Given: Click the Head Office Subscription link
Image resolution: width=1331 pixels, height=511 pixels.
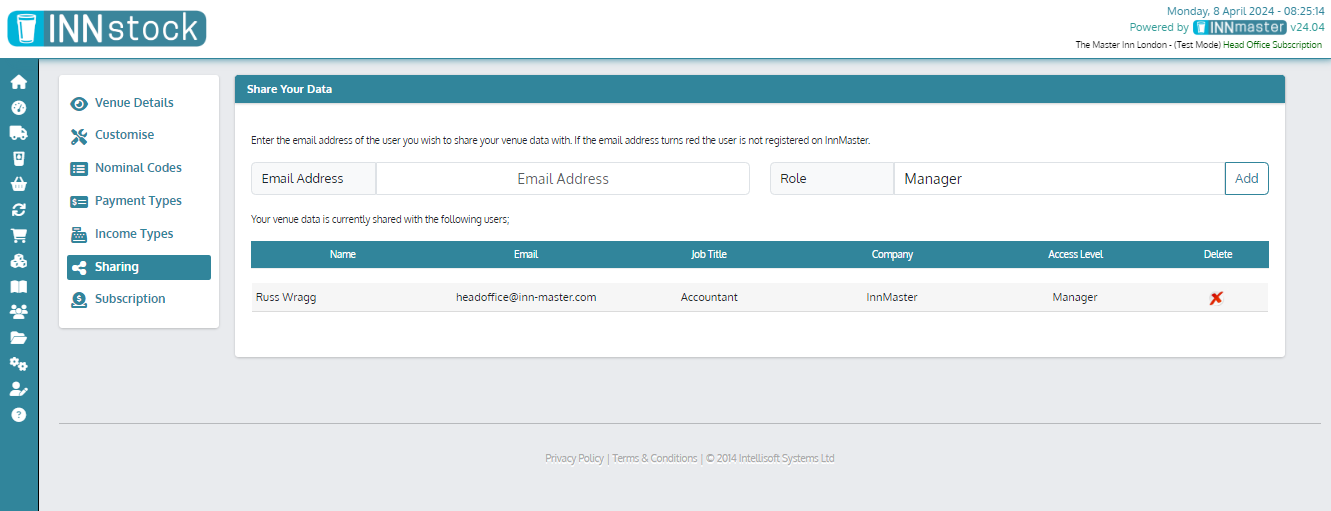Looking at the screenshot, I should 1273,45.
